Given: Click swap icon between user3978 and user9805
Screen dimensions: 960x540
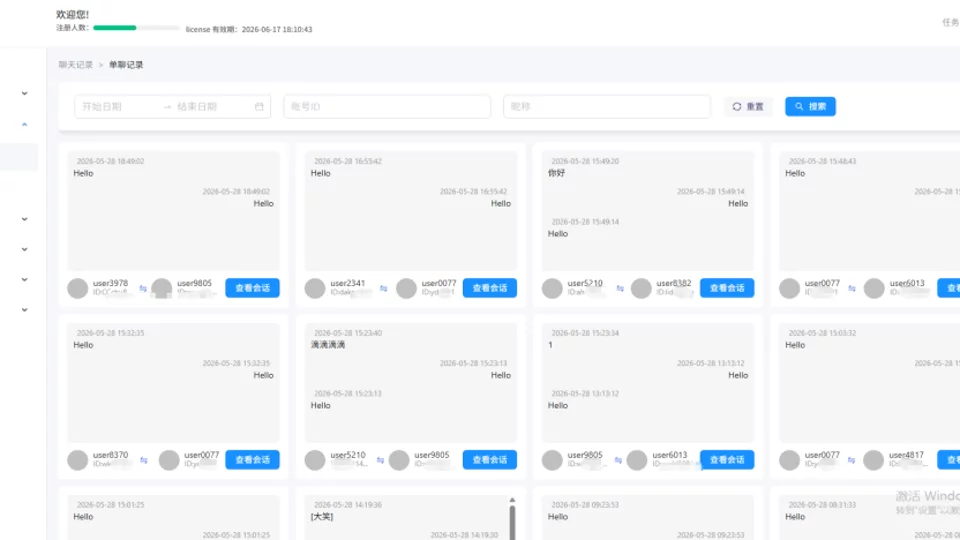Looking at the screenshot, I should pyautogui.click(x=143, y=288).
